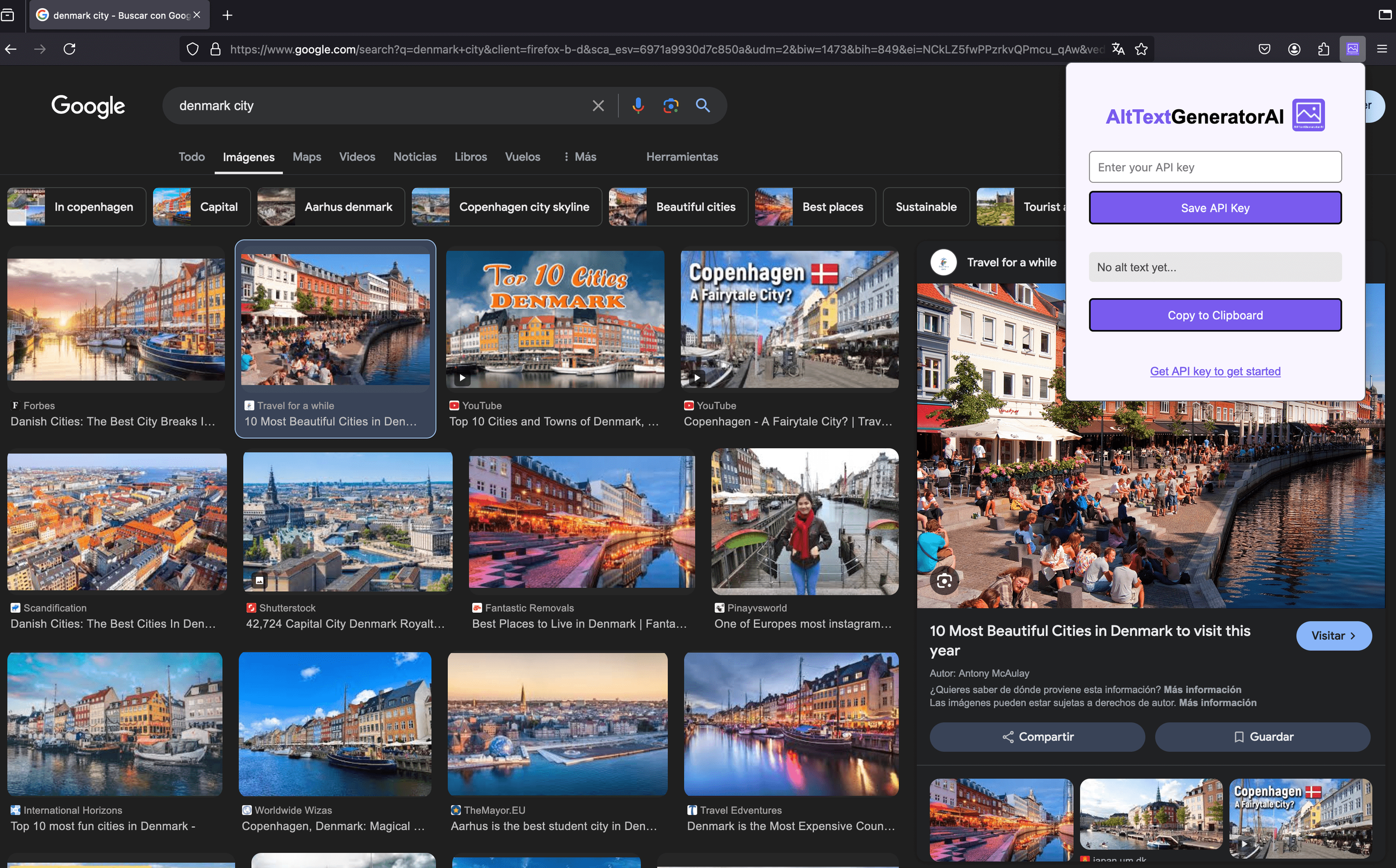The image size is (1396, 868).
Task: Submit search with the magnifier icon
Action: 703,105
